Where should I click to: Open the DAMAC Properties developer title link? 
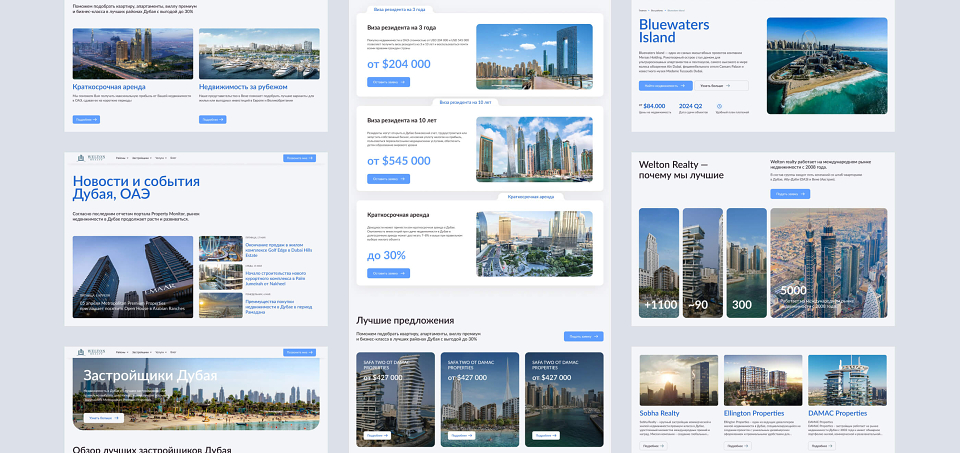click(838, 413)
